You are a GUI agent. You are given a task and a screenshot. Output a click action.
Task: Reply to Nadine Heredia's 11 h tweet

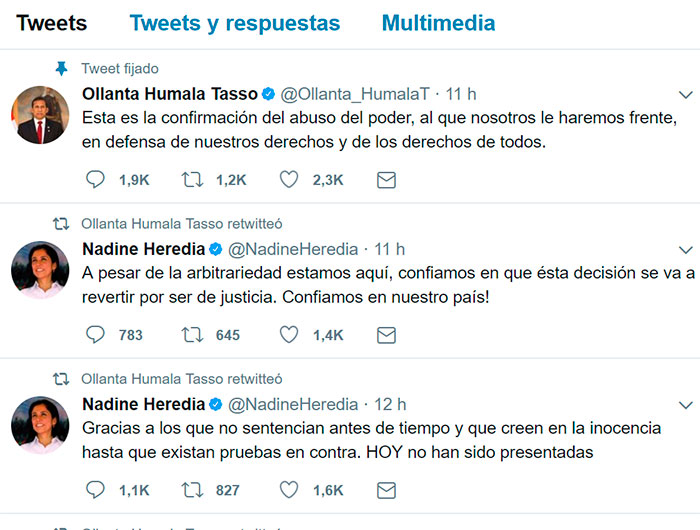pos(95,334)
